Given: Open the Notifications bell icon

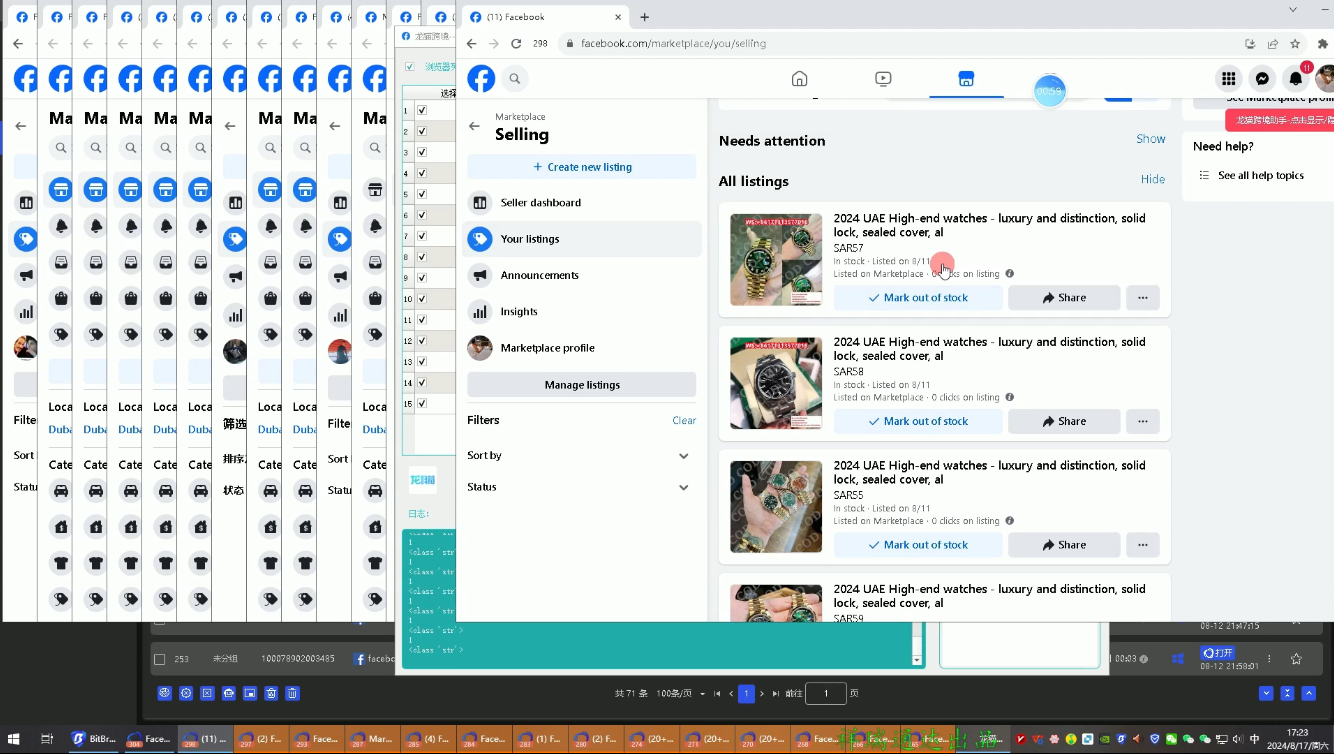Looking at the screenshot, I should (x=1295, y=78).
